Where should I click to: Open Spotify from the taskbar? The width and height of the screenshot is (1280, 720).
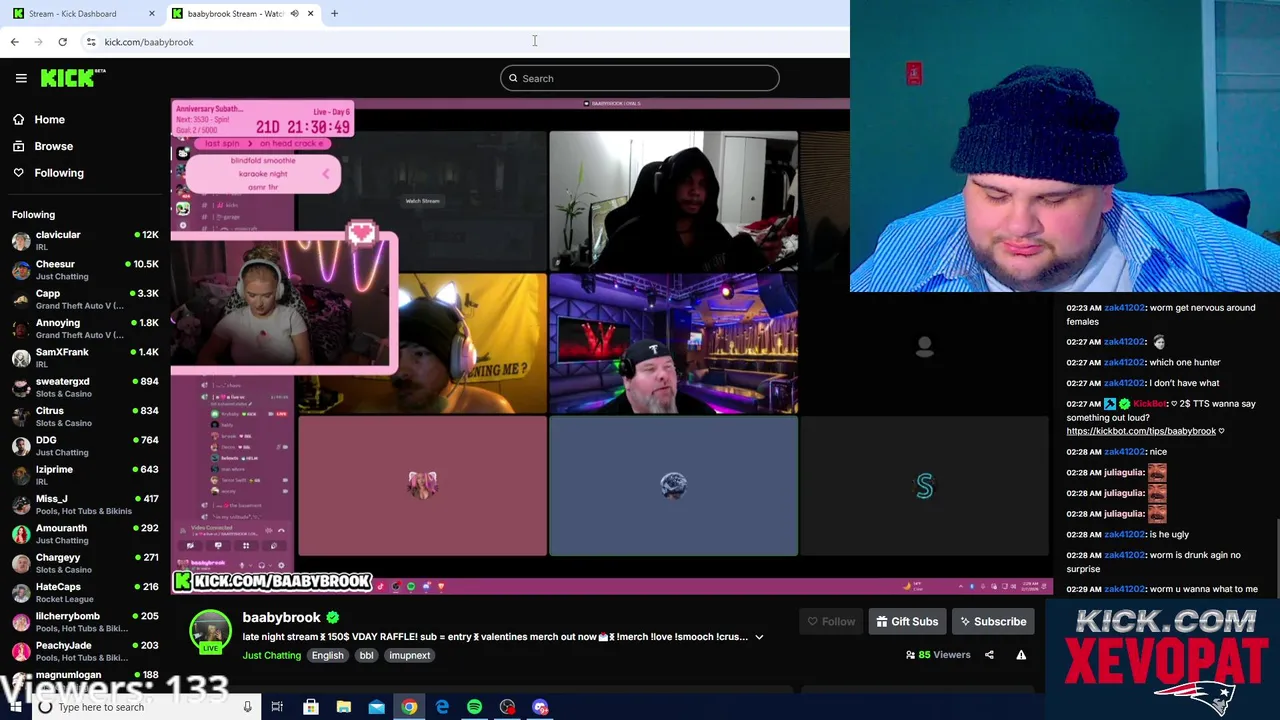tap(474, 707)
